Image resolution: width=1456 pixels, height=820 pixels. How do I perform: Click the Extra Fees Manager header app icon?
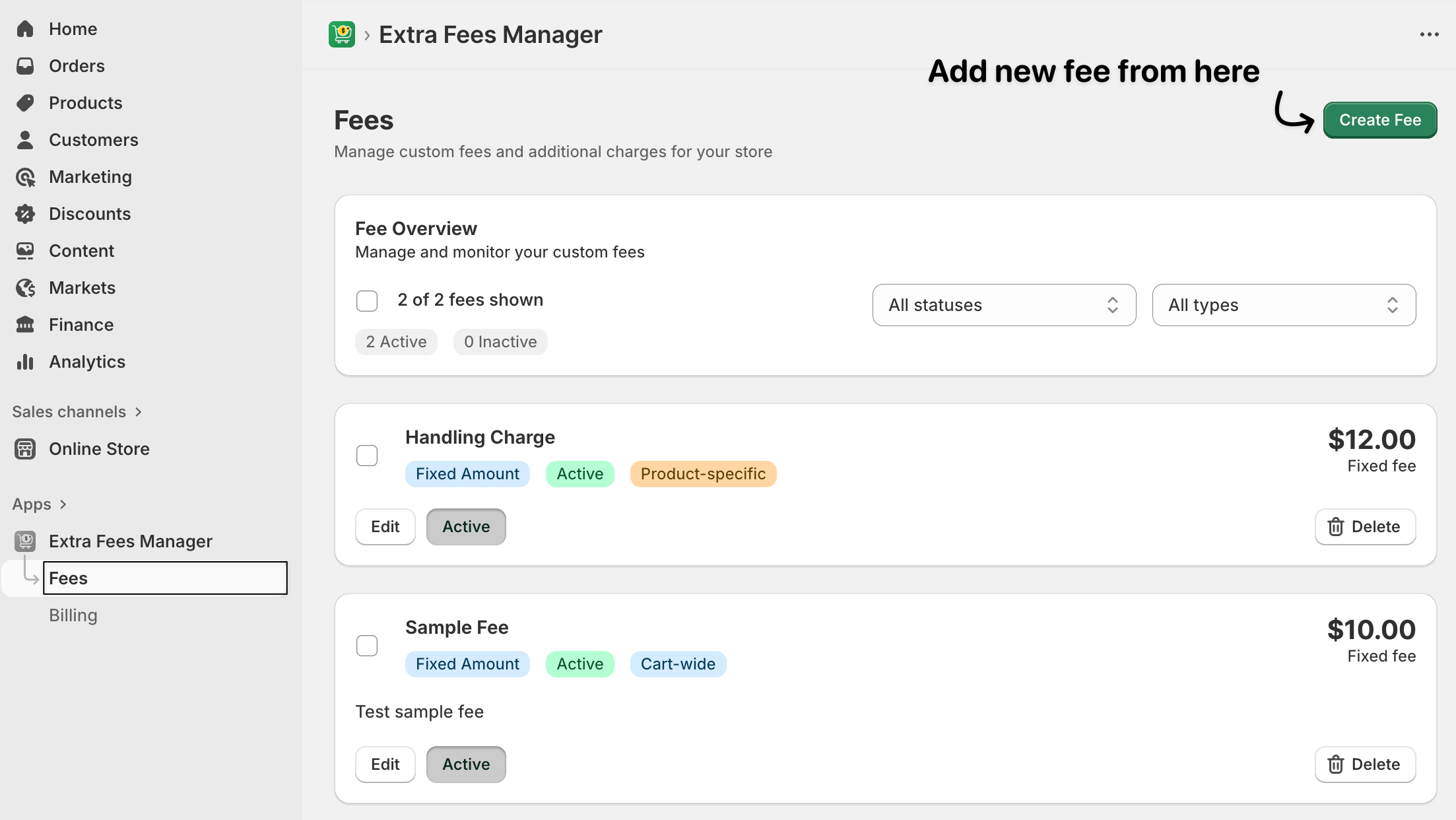coord(342,34)
